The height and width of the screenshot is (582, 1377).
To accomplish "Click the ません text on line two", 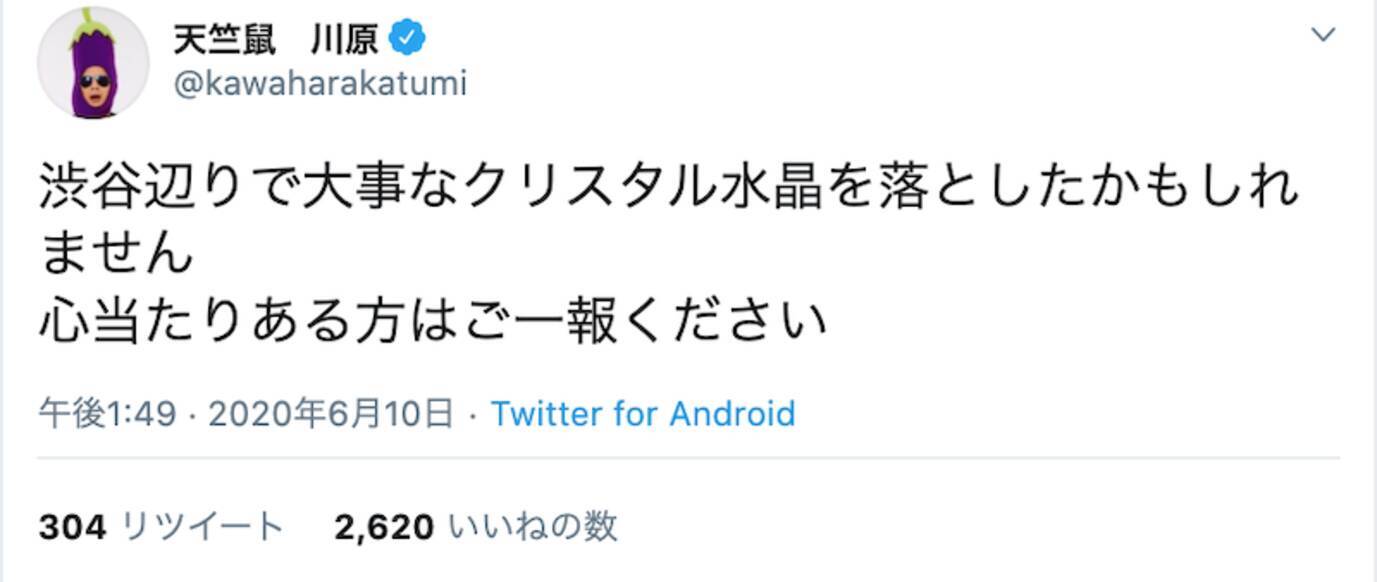I will tap(116, 253).
